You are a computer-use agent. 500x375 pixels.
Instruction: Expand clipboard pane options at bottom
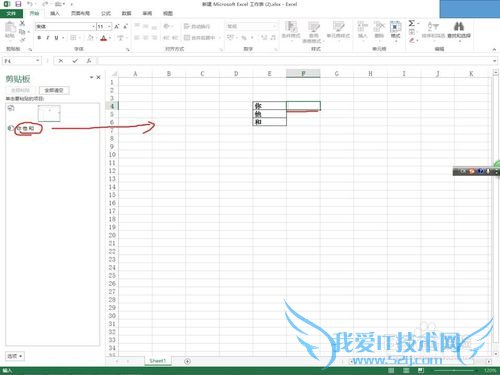point(15,356)
